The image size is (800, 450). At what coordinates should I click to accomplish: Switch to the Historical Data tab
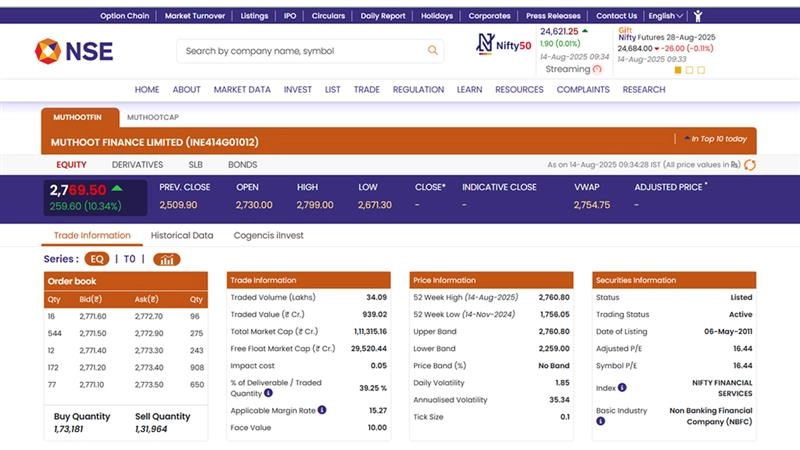click(182, 236)
